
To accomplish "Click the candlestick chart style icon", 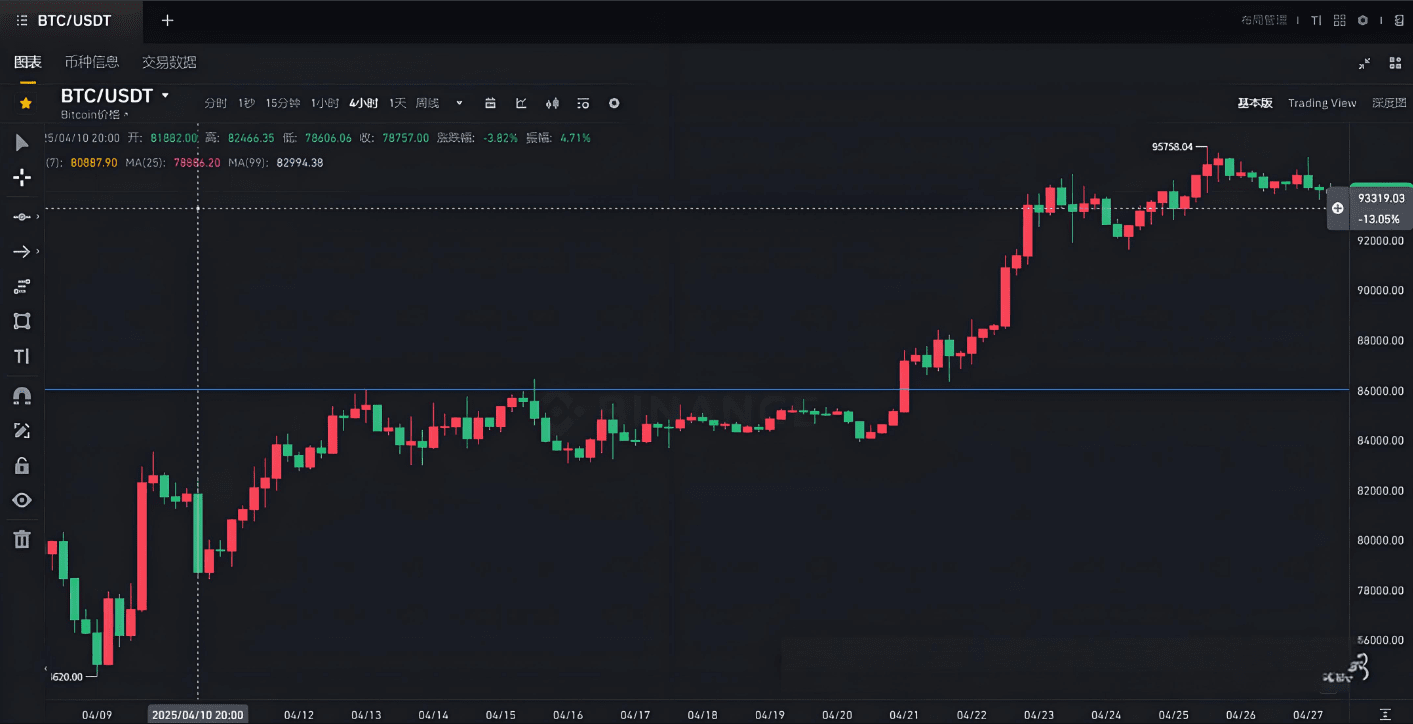I will tap(552, 103).
